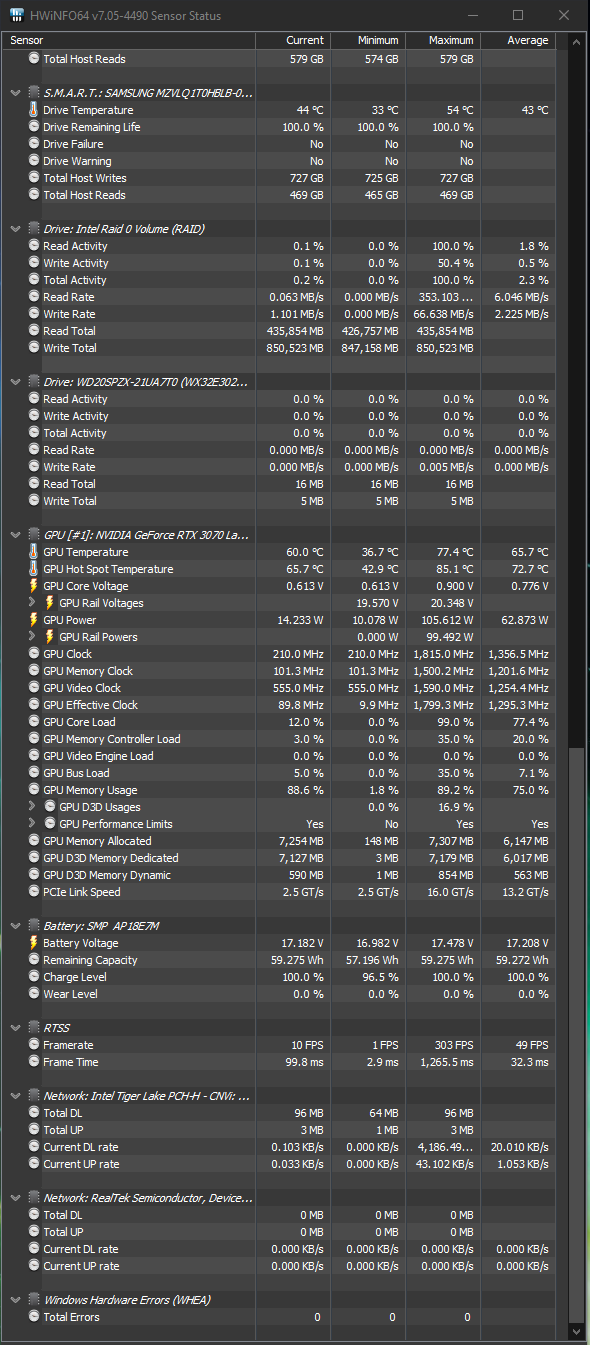Click the chip icon beside the S.M.A.R.T. SAMSUNG group
This screenshot has height=1345, width=590.
(x=33, y=92)
